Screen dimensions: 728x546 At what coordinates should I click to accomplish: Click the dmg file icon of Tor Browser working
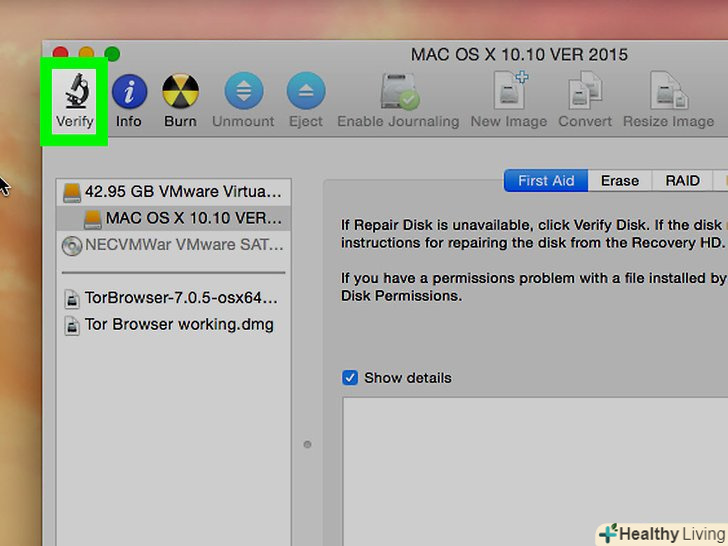(72, 325)
